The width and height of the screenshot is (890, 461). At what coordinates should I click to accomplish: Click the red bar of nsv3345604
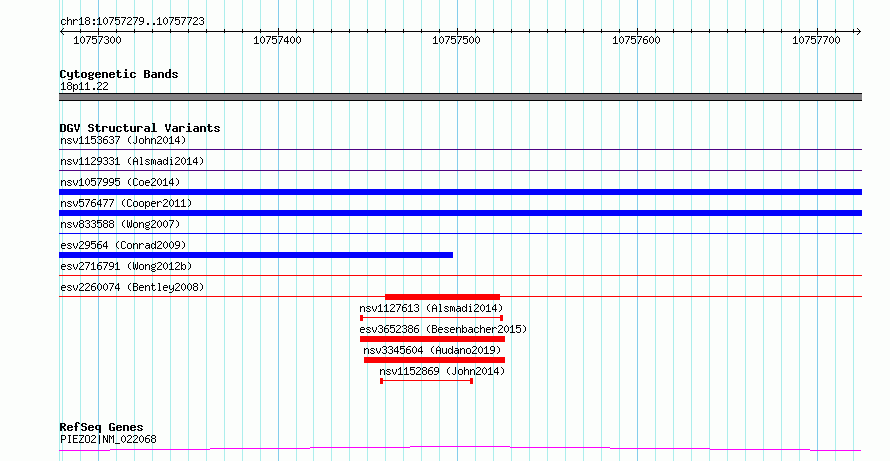pyautogui.click(x=434, y=360)
